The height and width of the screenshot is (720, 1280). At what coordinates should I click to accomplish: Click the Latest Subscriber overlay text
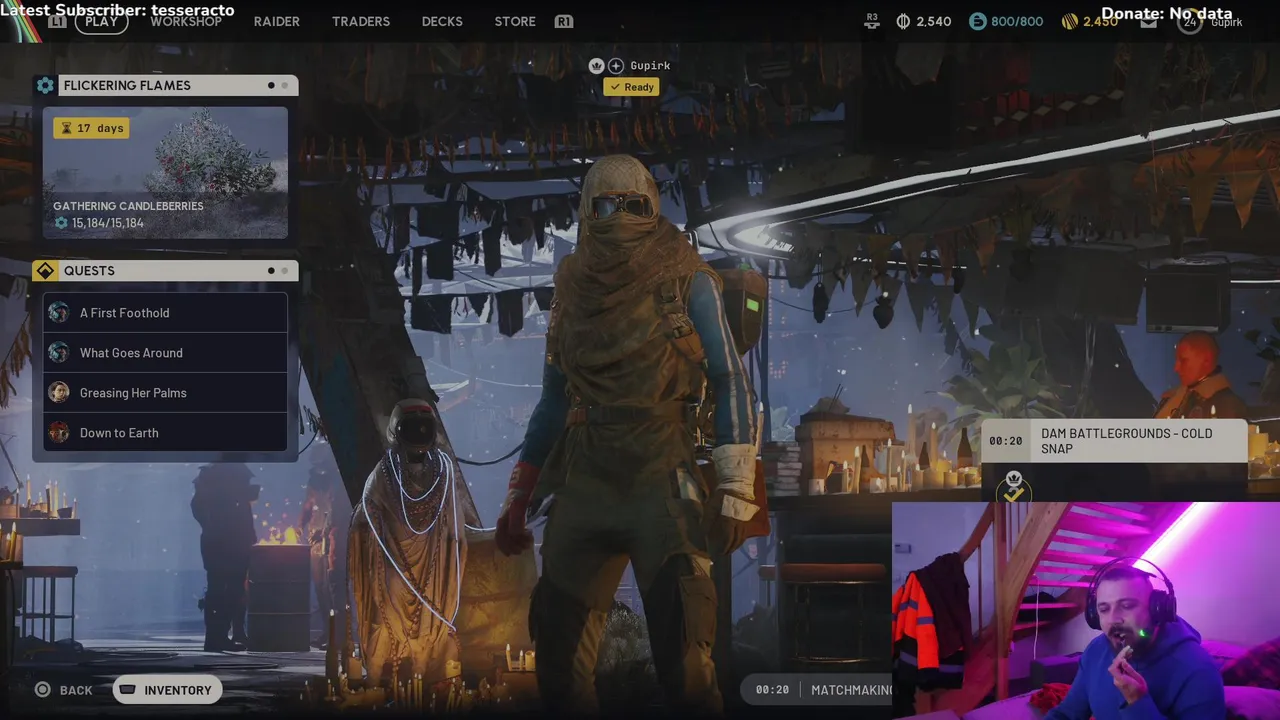117,10
